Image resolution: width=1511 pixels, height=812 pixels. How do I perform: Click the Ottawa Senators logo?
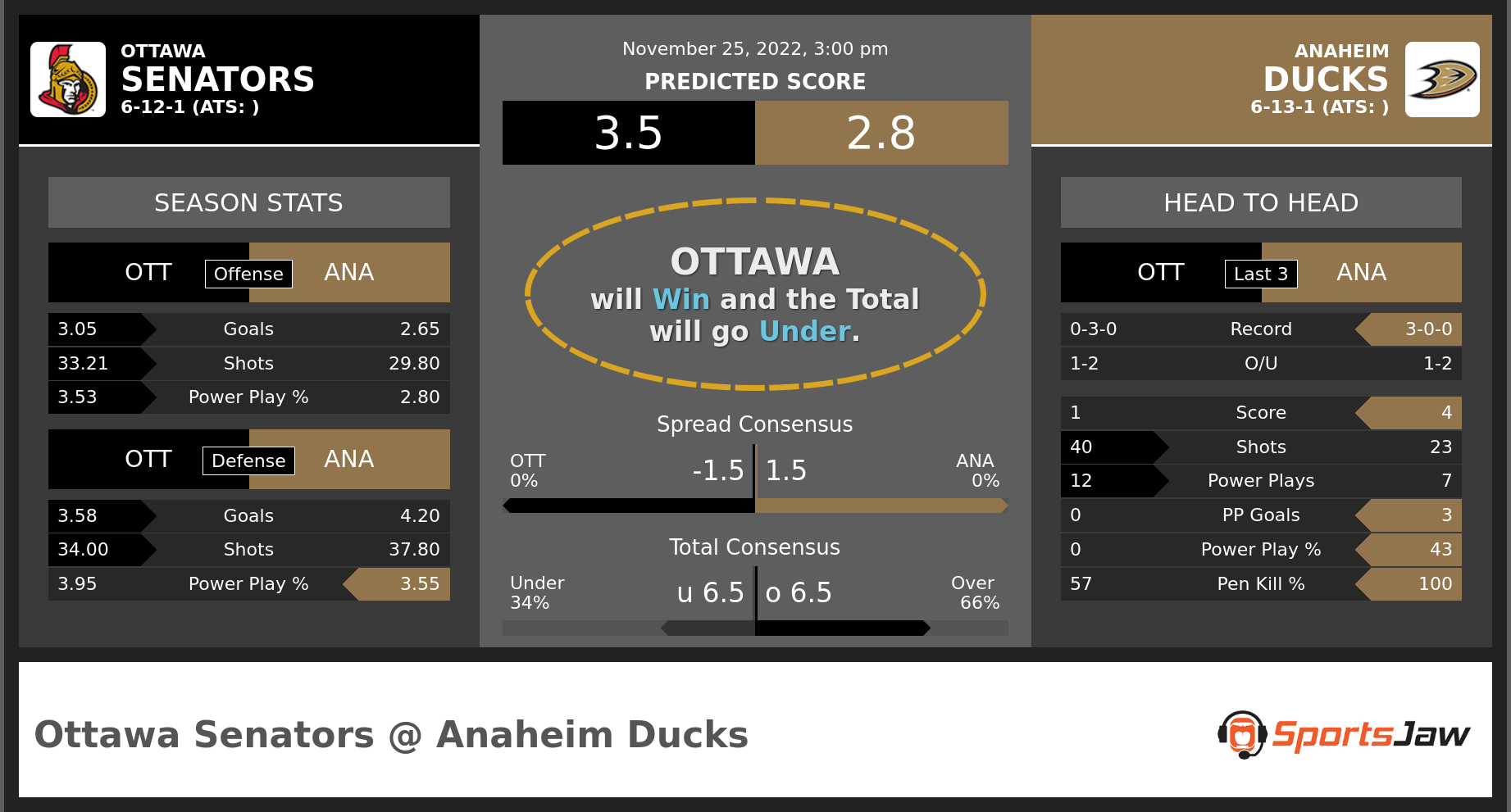tap(68, 79)
